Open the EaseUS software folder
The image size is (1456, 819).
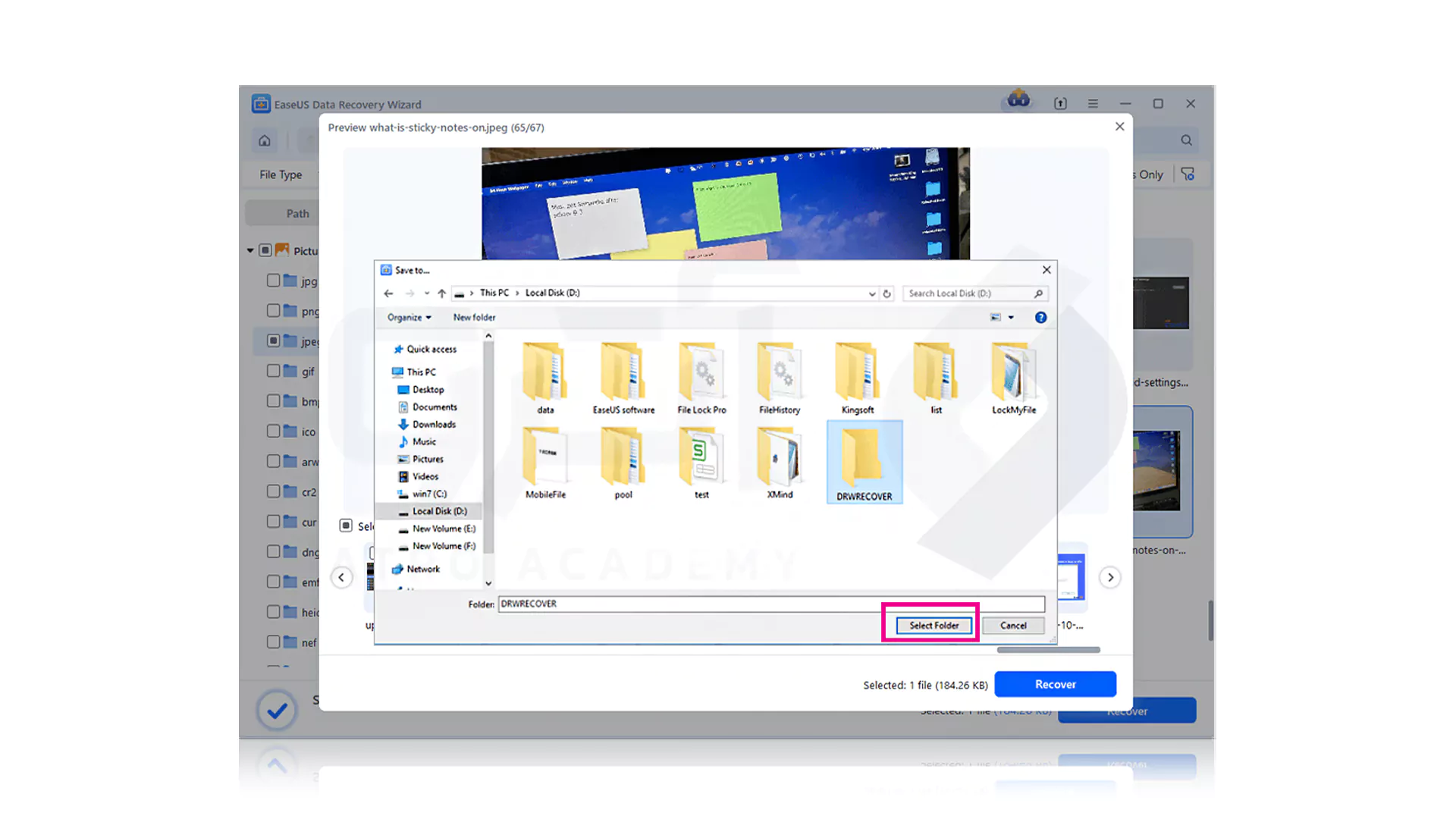tap(623, 378)
